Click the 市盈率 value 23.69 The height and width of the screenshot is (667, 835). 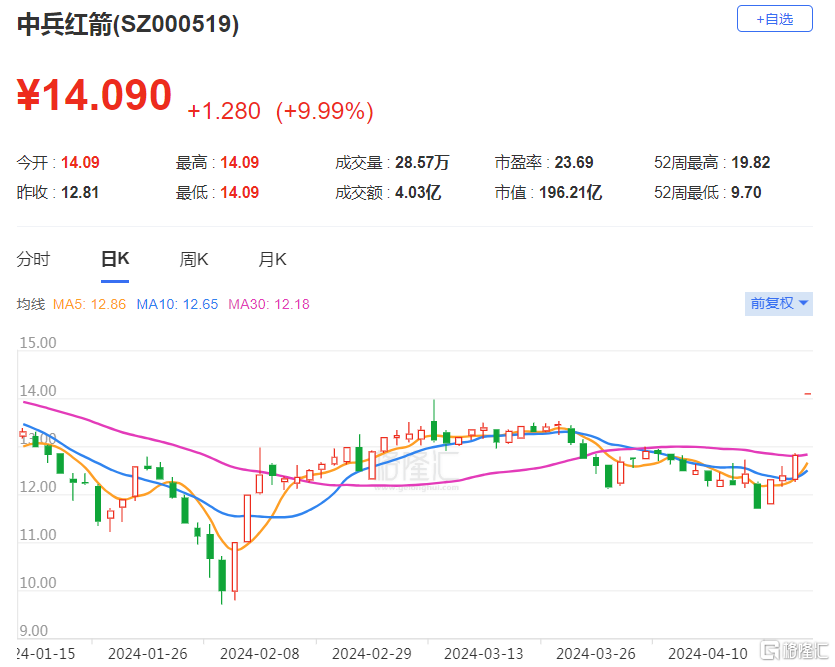click(574, 162)
